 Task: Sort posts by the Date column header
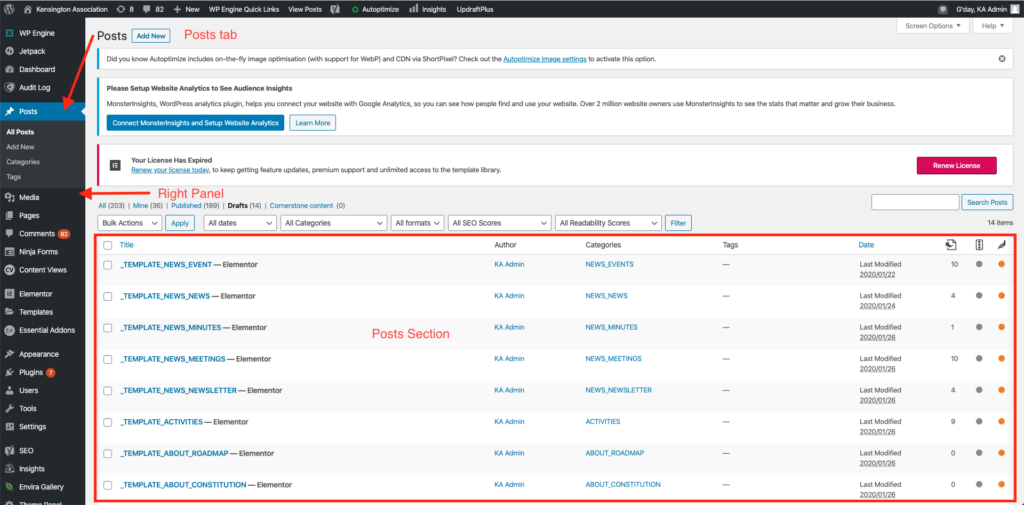point(866,245)
